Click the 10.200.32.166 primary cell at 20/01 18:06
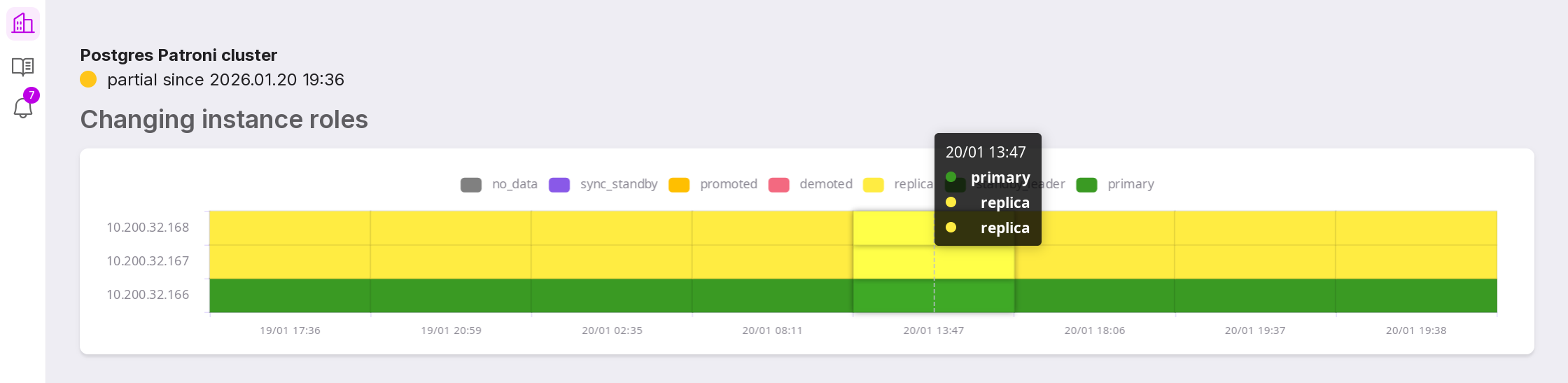 click(x=1095, y=295)
